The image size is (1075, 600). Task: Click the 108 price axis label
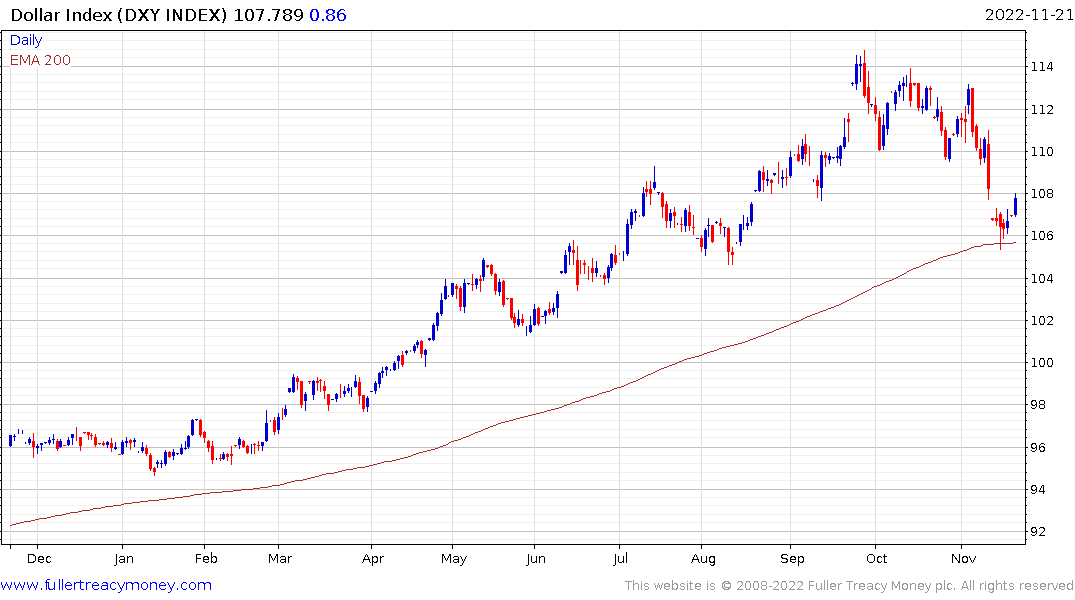click(x=1042, y=194)
